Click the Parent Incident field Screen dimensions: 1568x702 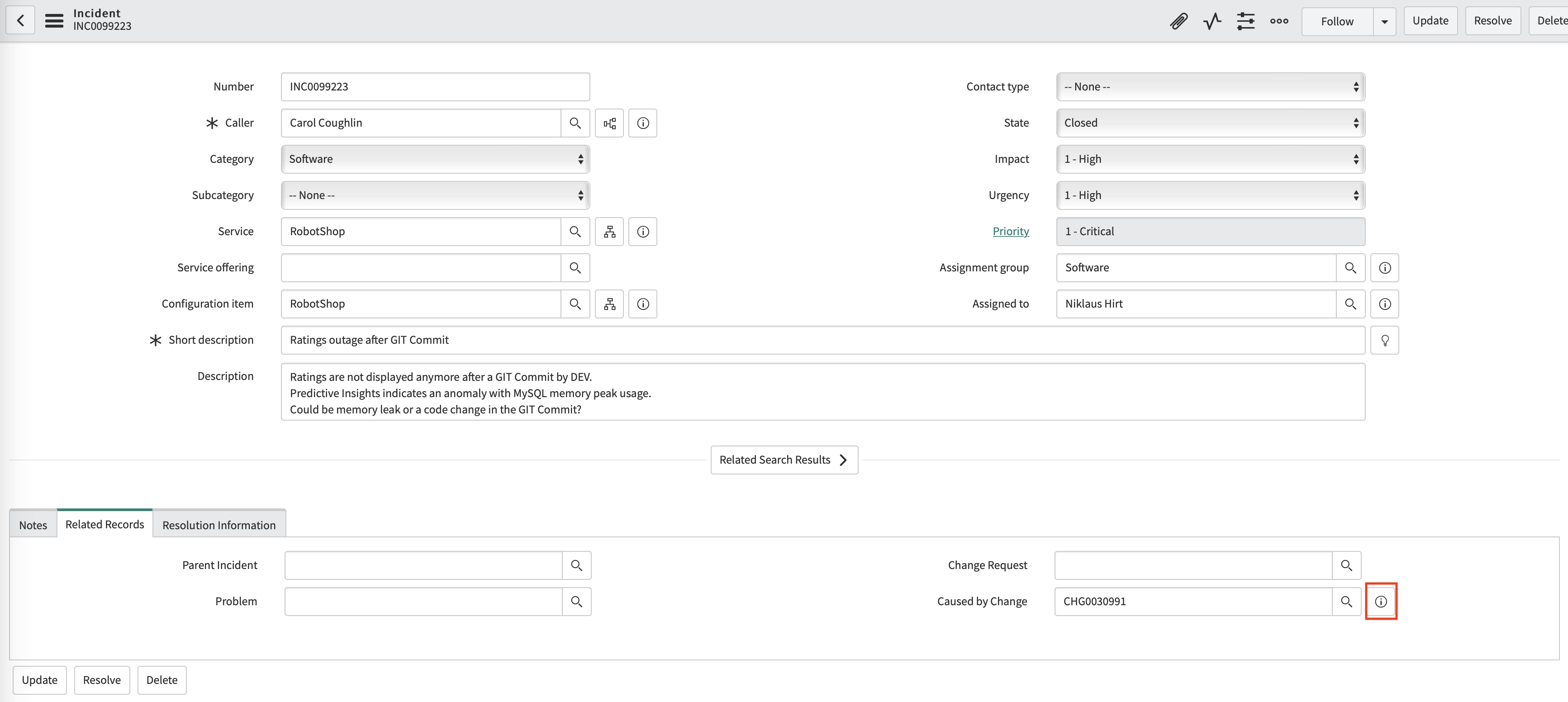pyautogui.click(x=423, y=565)
